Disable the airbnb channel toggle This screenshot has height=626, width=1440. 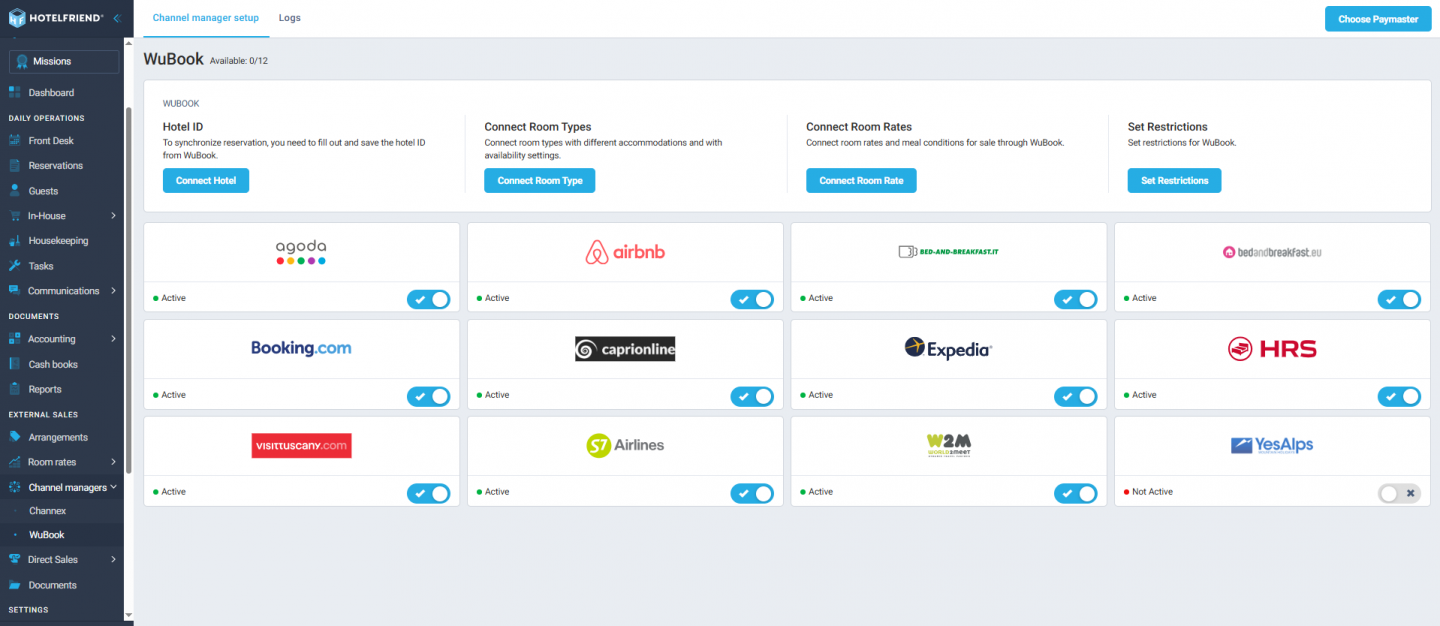pyautogui.click(x=752, y=299)
